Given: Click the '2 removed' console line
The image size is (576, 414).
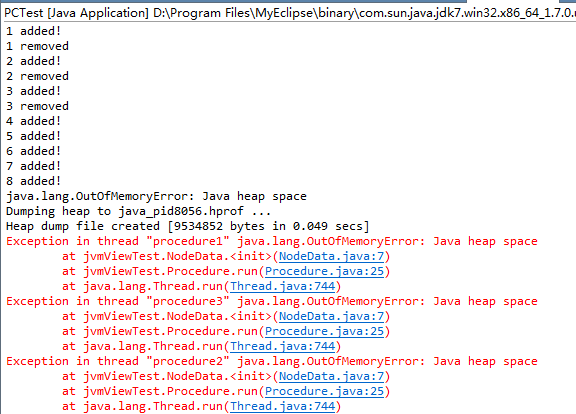Looking at the screenshot, I should [37, 76].
